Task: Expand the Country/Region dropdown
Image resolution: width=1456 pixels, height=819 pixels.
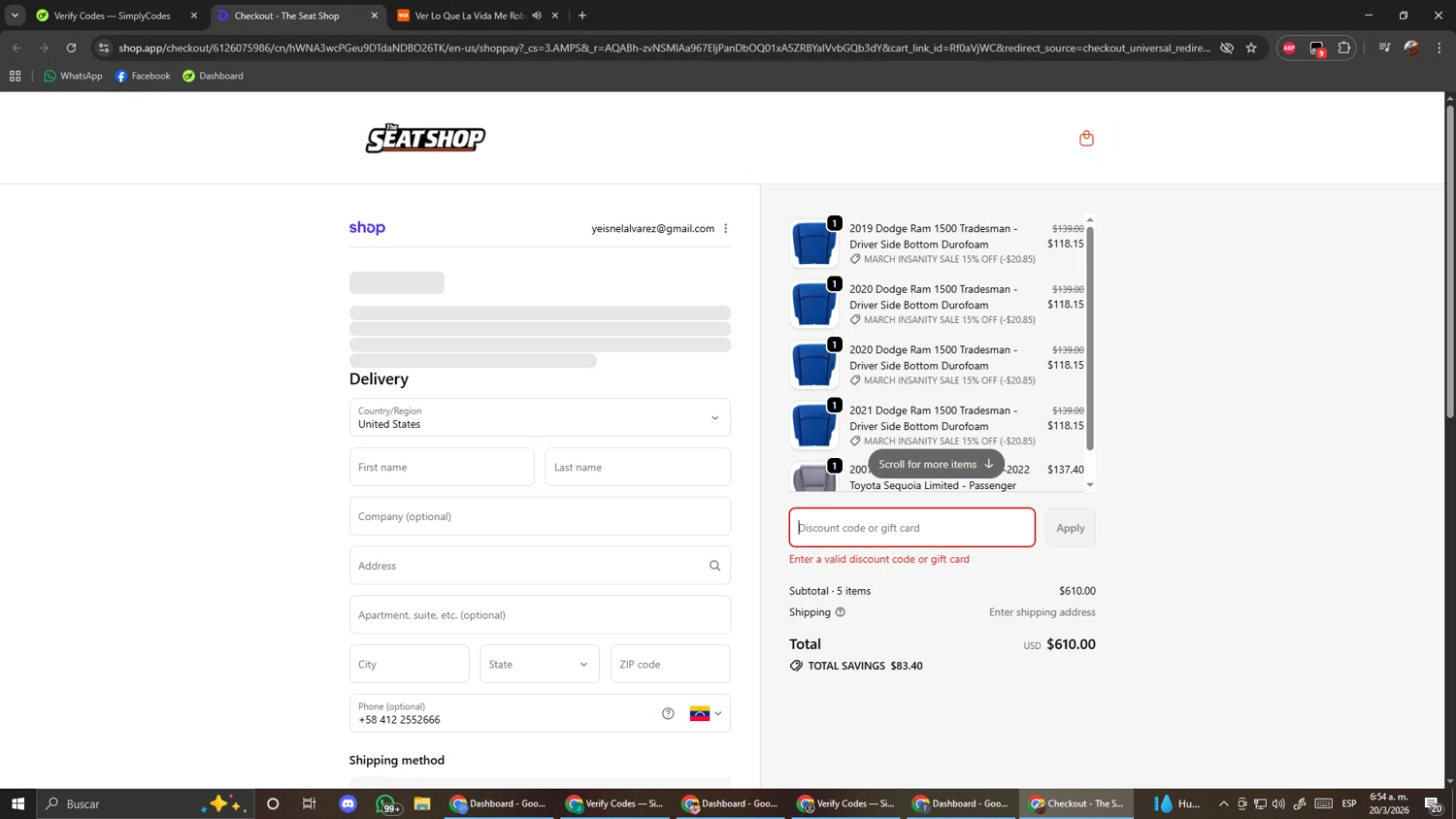Action: [540, 417]
